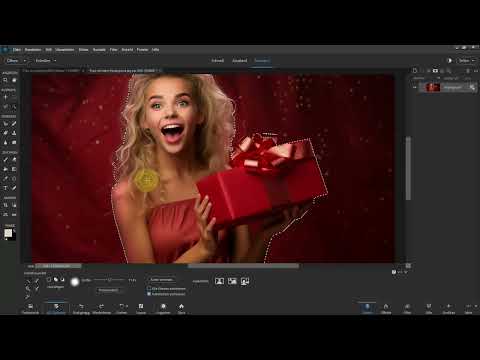Click the vertical canvas scrollbar

click(x=408, y=168)
